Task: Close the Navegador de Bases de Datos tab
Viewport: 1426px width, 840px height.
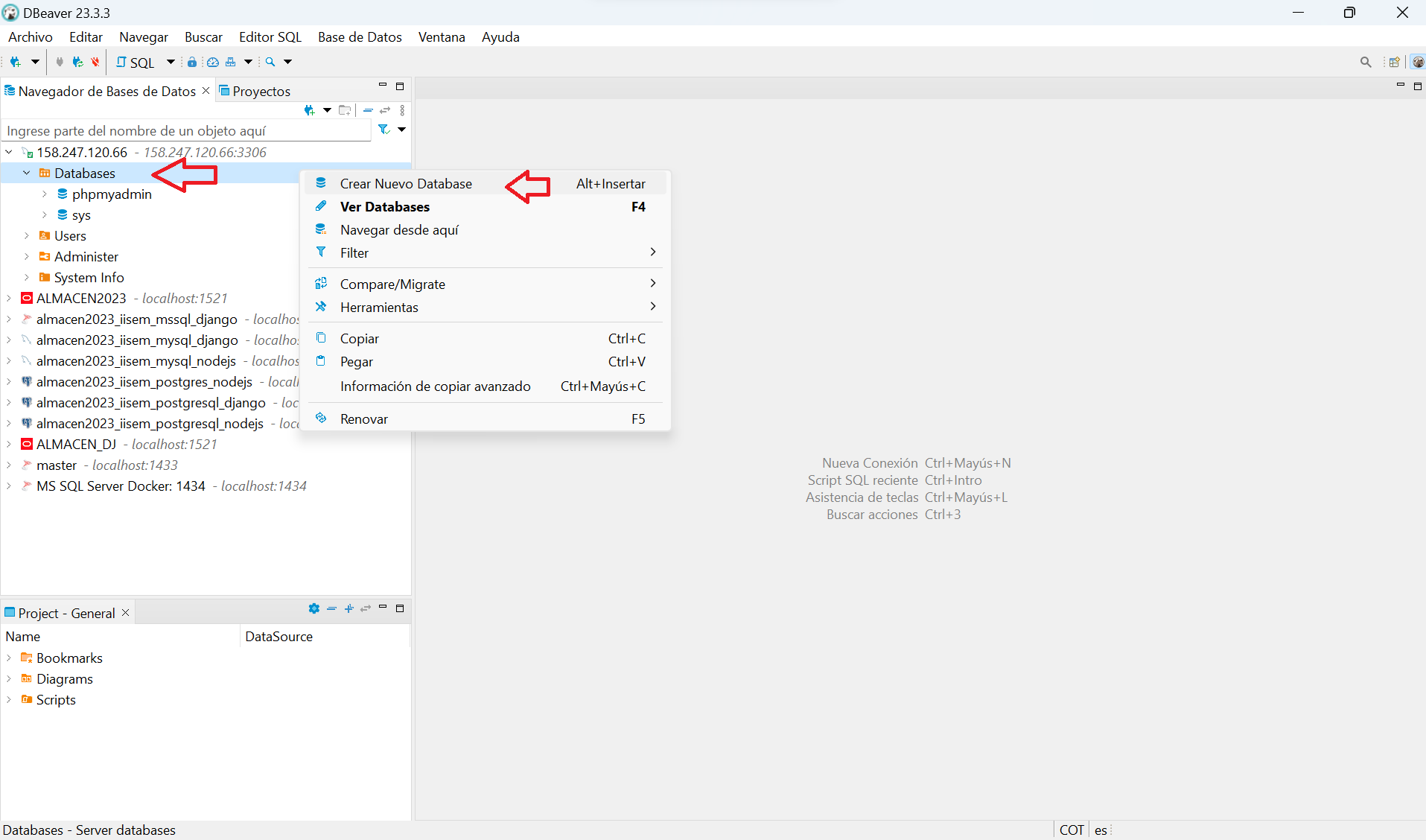Action: [206, 91]
